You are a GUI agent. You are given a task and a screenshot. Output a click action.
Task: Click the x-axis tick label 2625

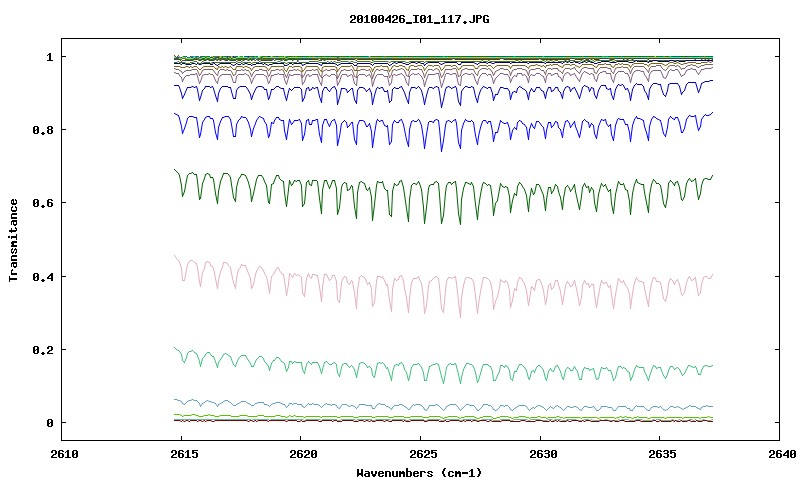(x=423, y=454)
